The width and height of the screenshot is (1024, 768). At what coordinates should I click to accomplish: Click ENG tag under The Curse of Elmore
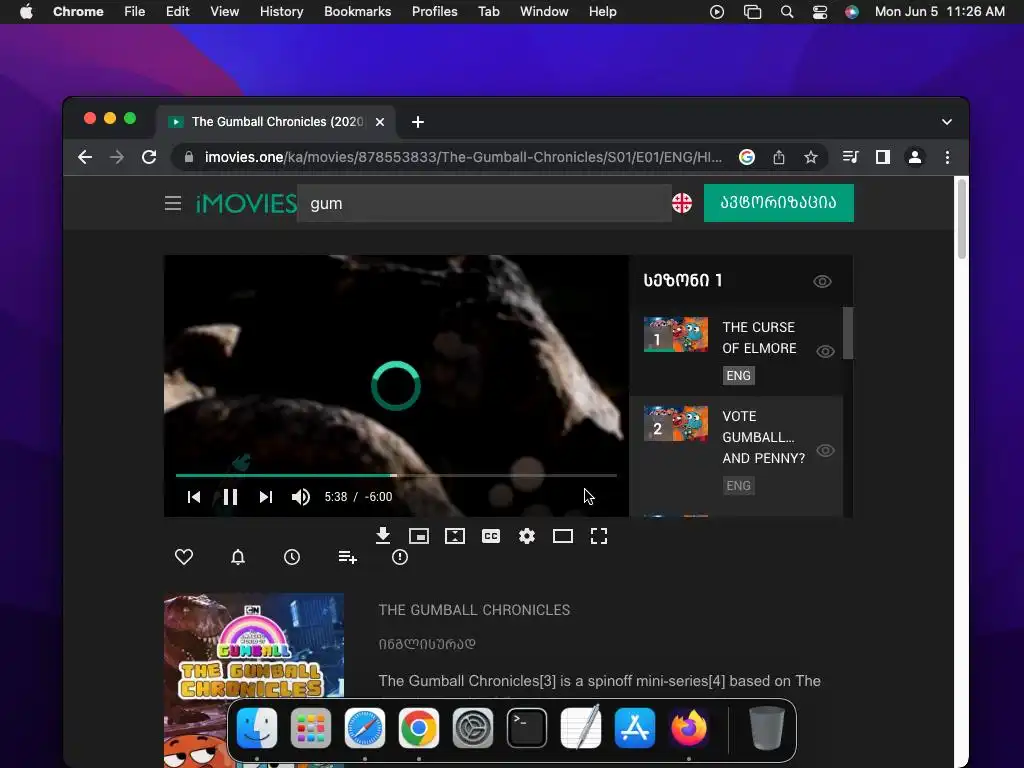coord(739,376)
